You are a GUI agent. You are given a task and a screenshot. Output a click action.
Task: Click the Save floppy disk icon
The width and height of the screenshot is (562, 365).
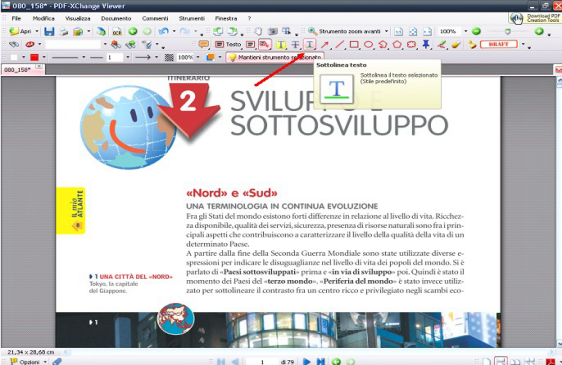coord(49,32)
